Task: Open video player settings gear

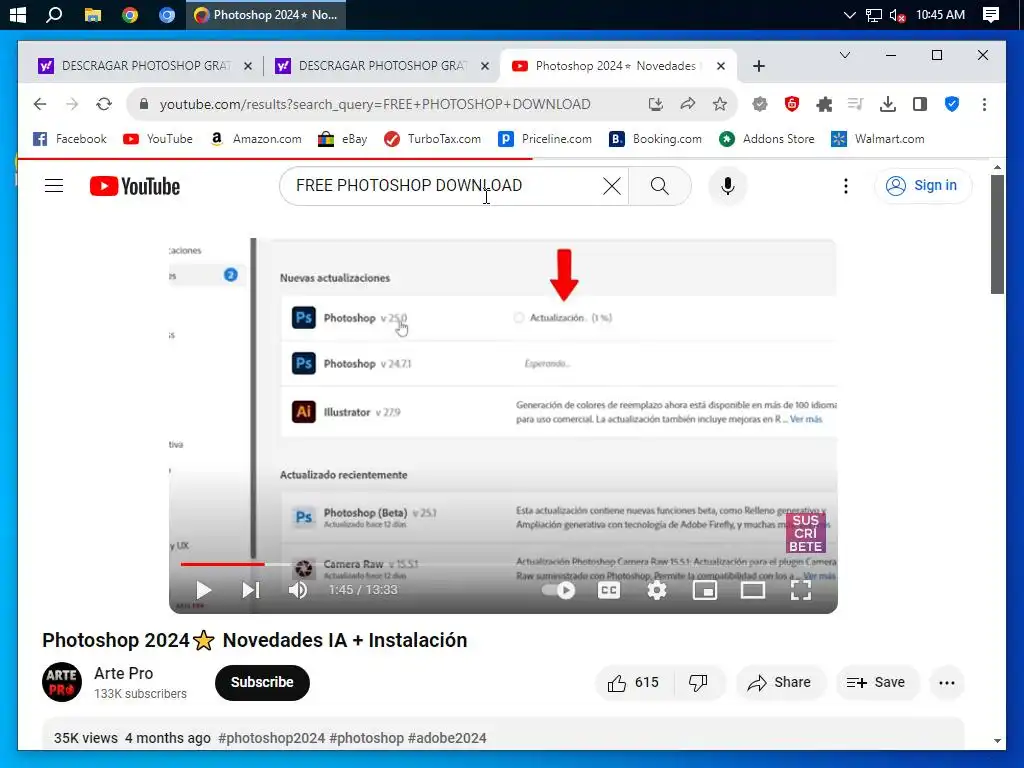Action: [656, 590]
